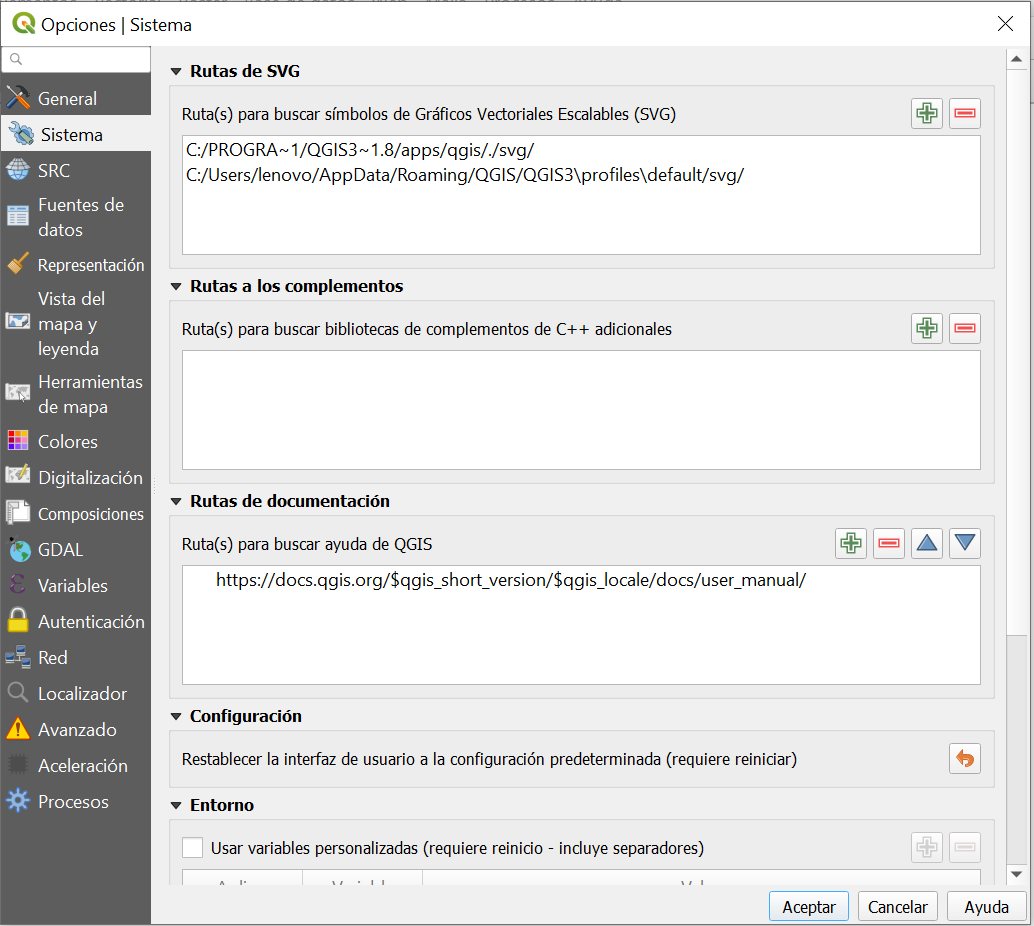
Task: Collapse the Entorno section
Action: (x=176, y=805)
